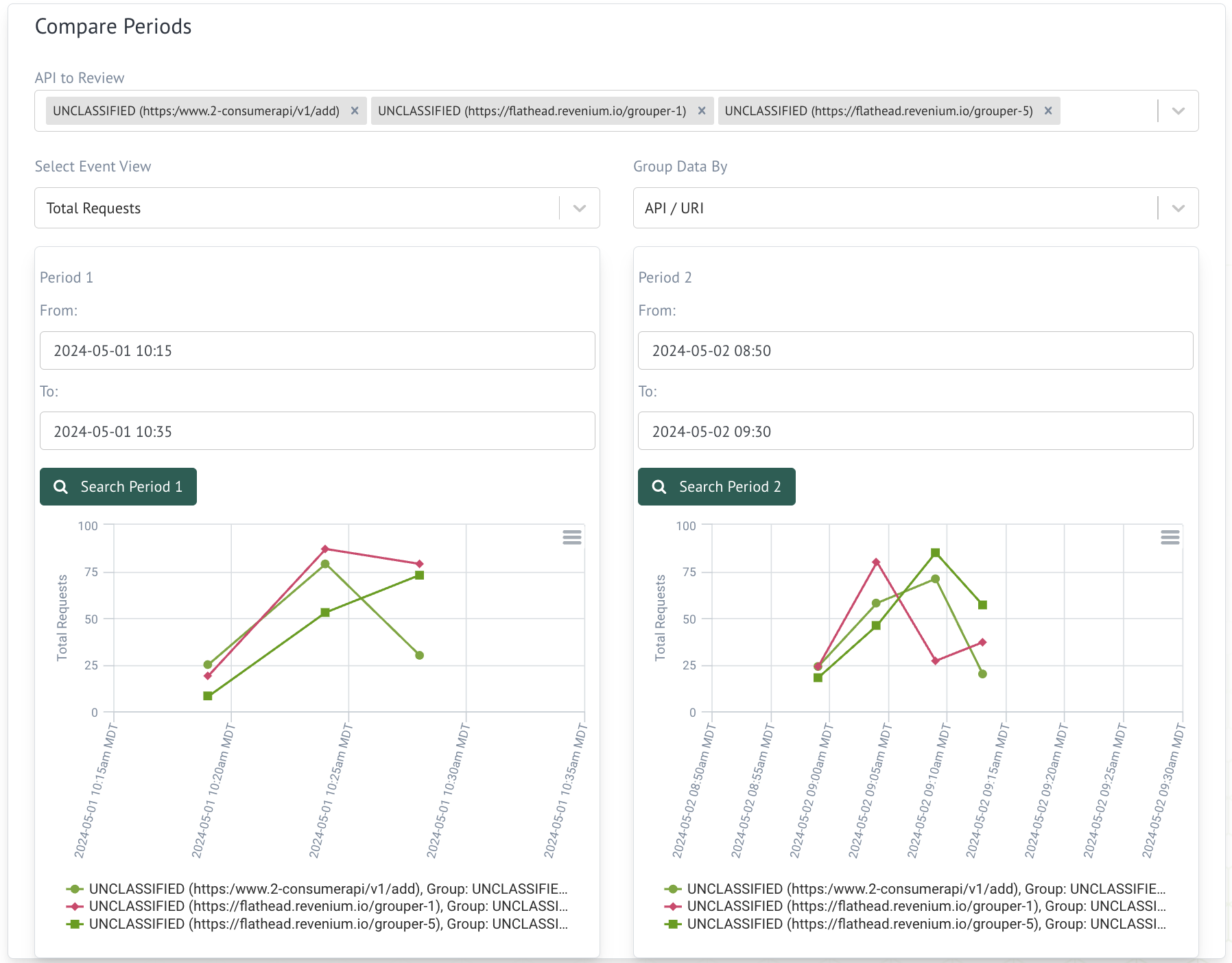The height and width of the screenshot is (963, 1232).
Task: Remove the consumerapi/v1/add API tag
Action: pyautogui.click(x=355, y=111)
